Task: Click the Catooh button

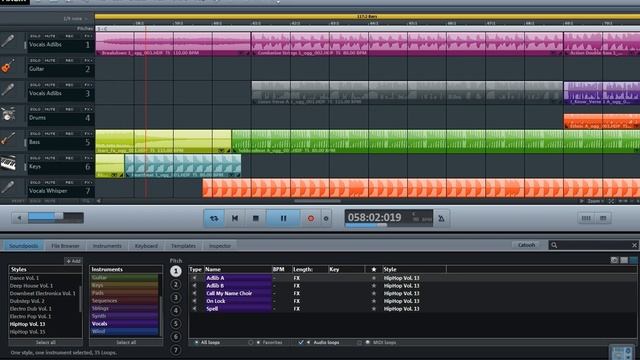Action: click(x=526, y=245)
